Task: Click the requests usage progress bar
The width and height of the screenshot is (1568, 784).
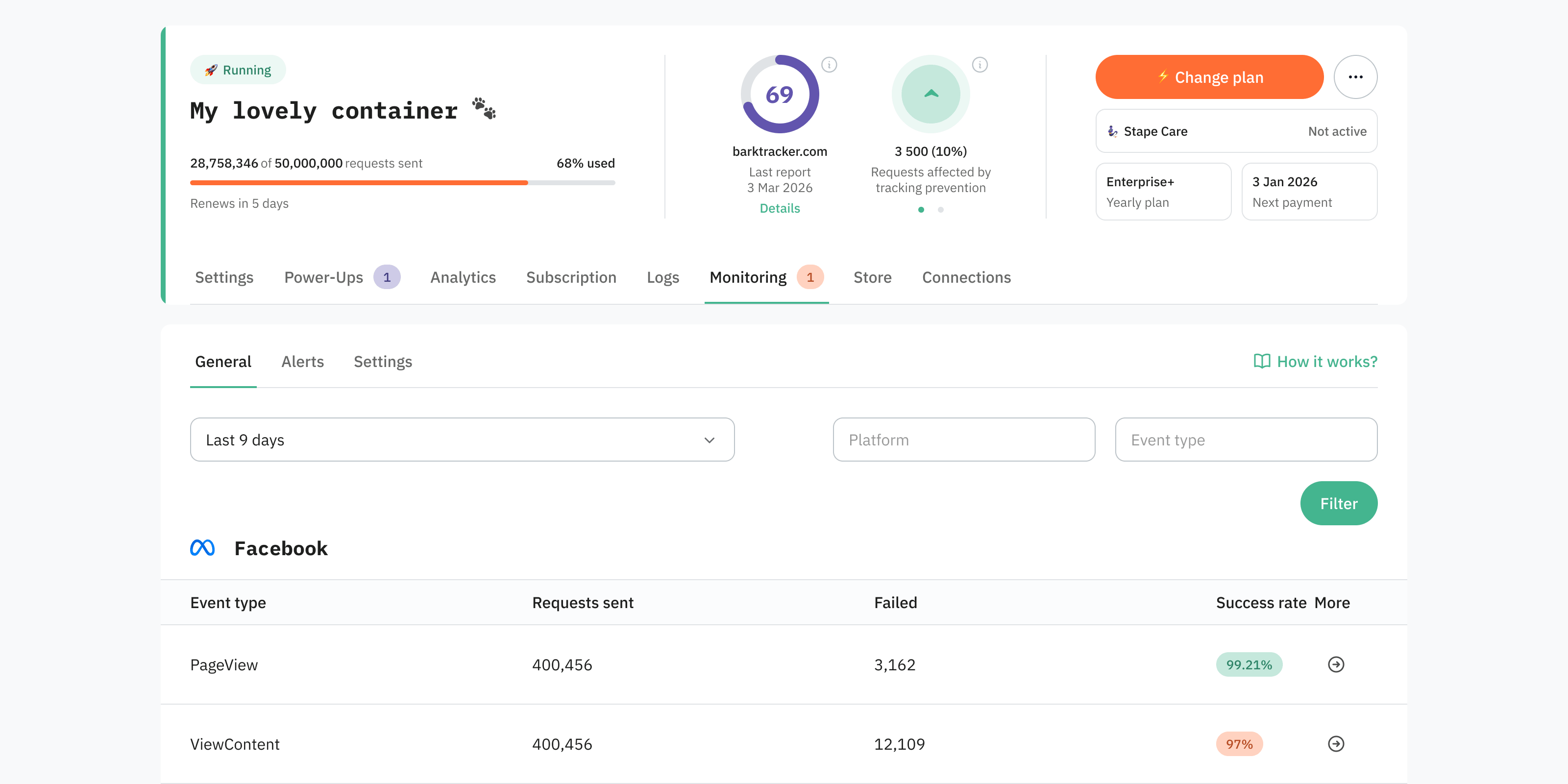Action: click(402, 183)
